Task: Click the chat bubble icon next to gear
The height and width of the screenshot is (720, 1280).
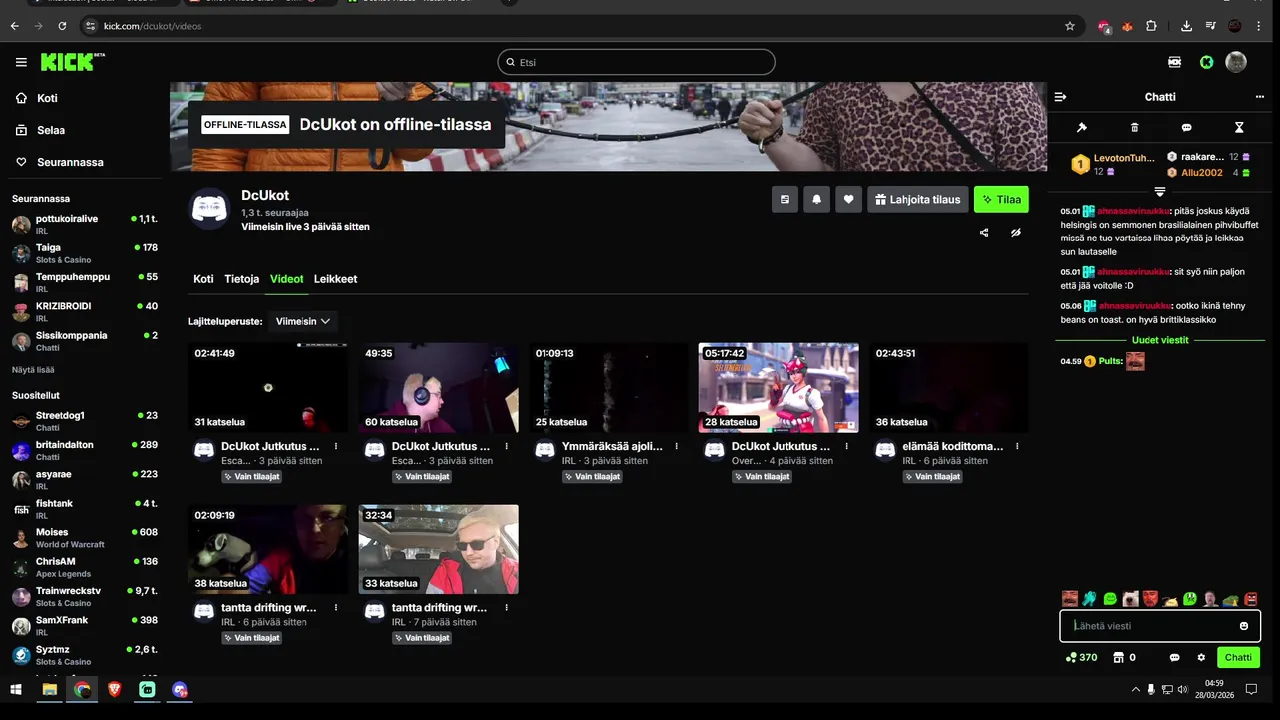Action: point(1175,657)
